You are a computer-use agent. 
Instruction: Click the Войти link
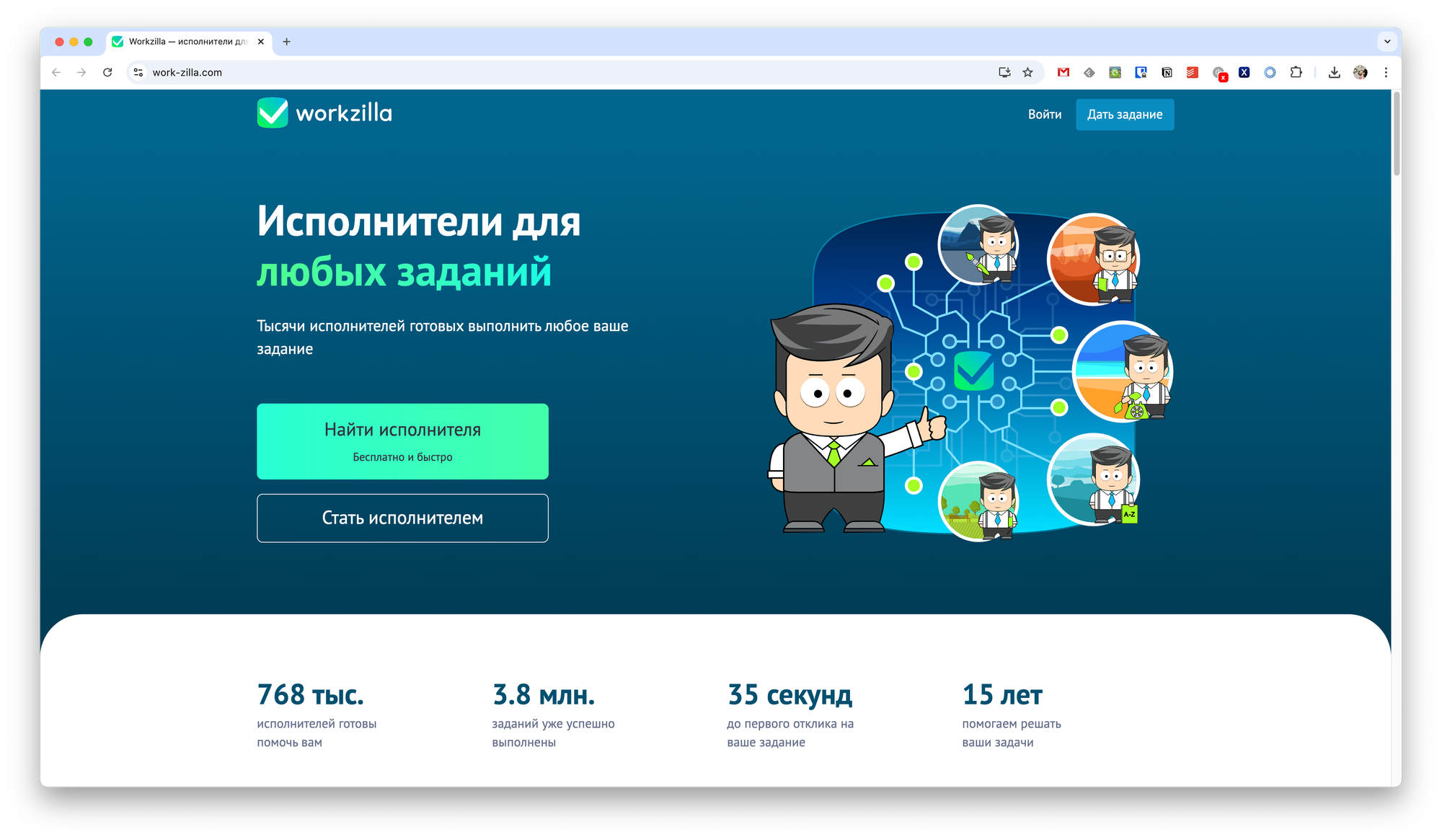click(x=1044, y=115)
